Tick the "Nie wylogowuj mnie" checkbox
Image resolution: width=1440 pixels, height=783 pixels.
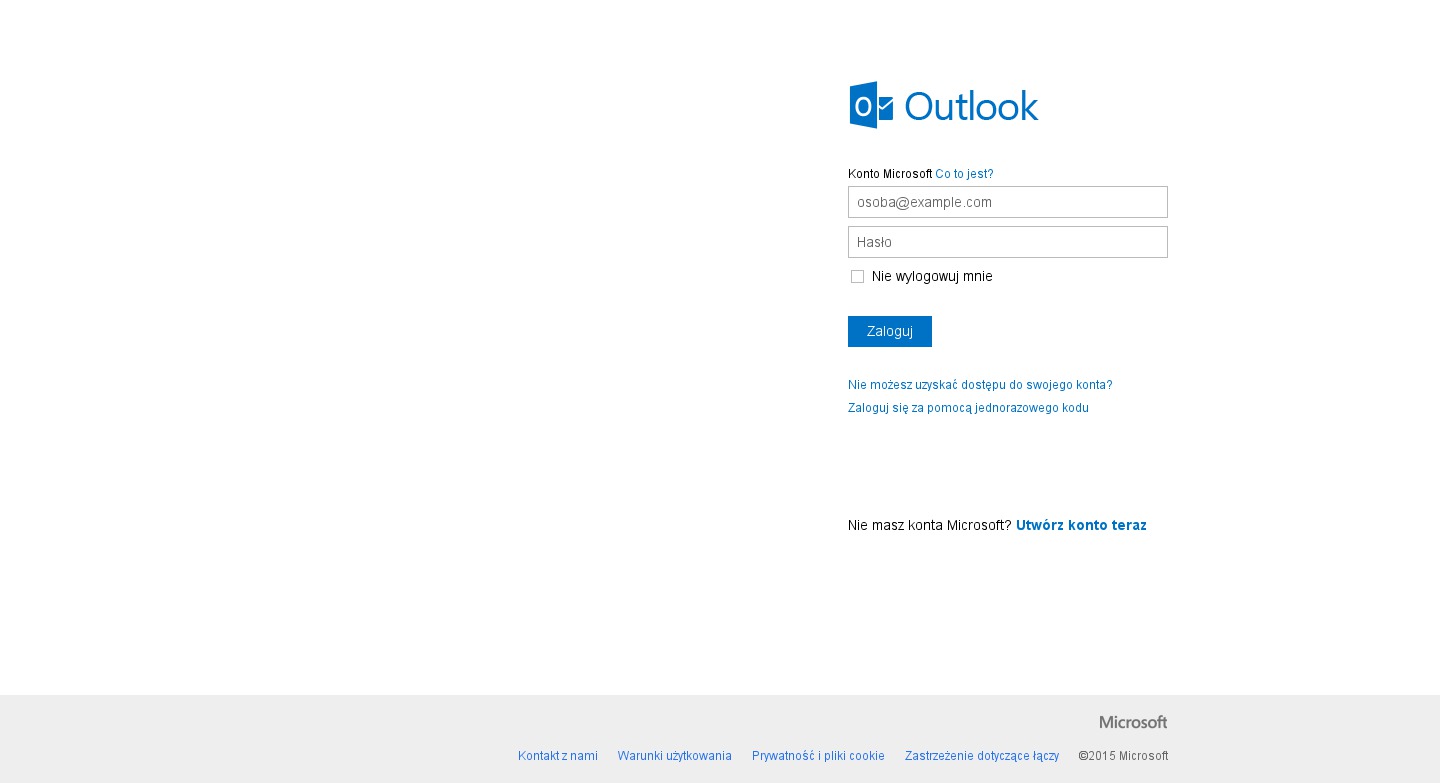[857, 276]
